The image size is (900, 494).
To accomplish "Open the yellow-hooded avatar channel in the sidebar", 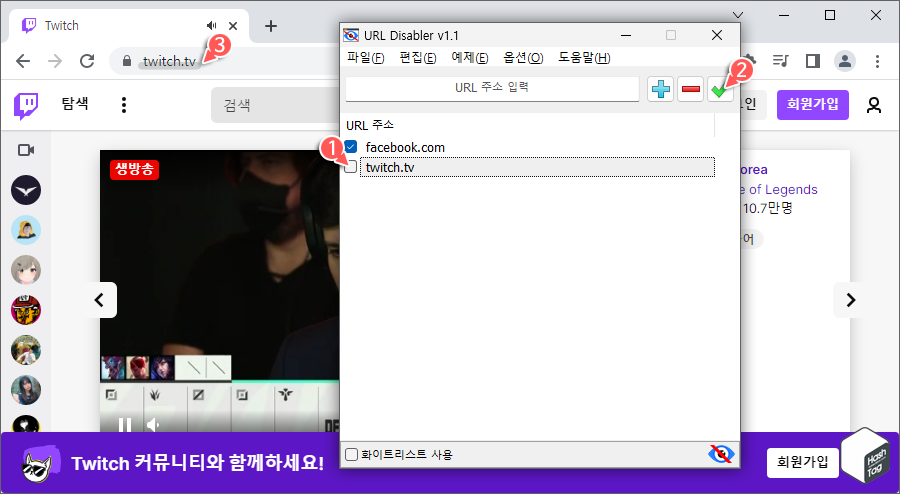I will pyautogui.click(x=26, y=231).
